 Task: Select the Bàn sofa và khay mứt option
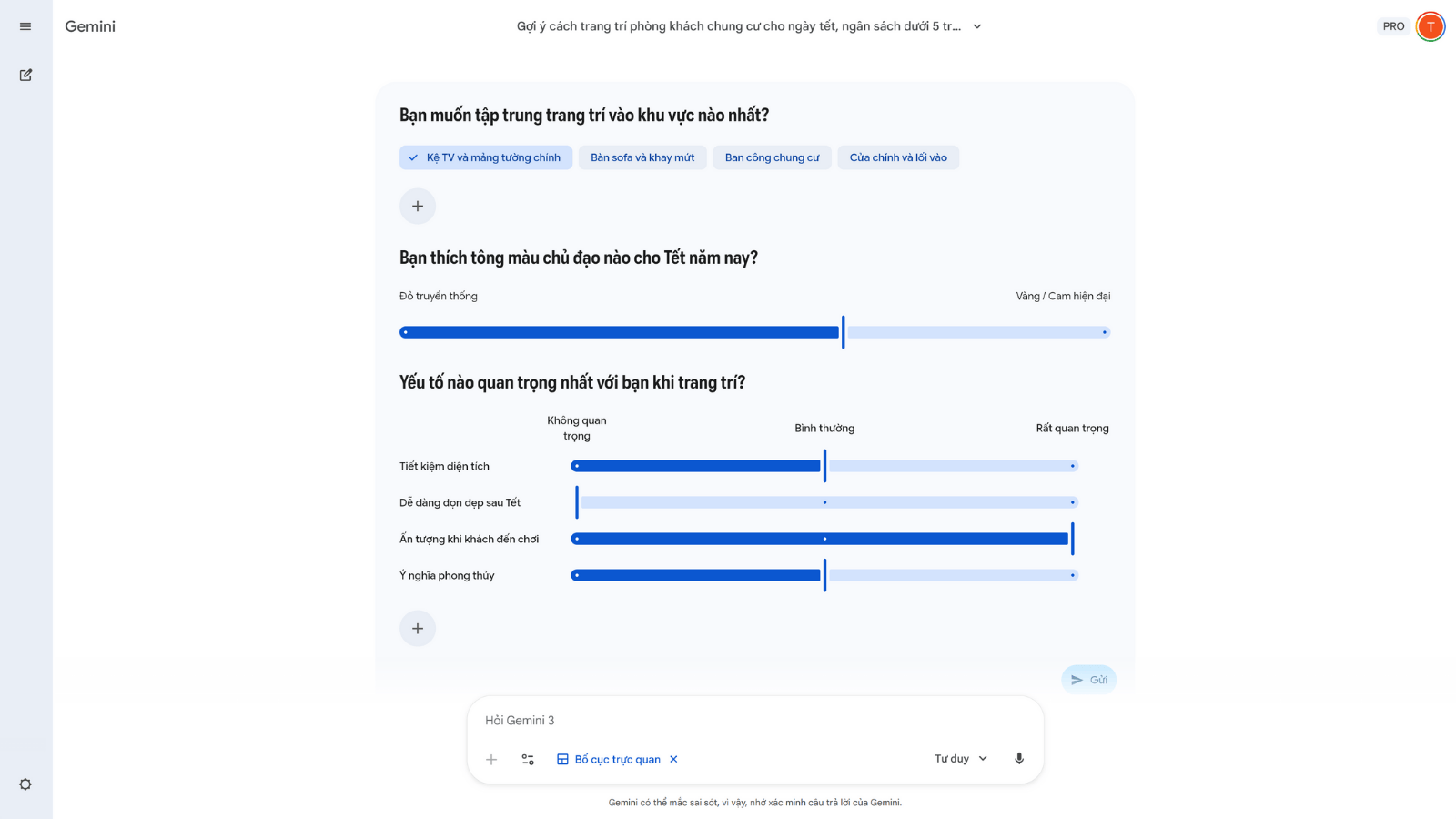[642, 157]
